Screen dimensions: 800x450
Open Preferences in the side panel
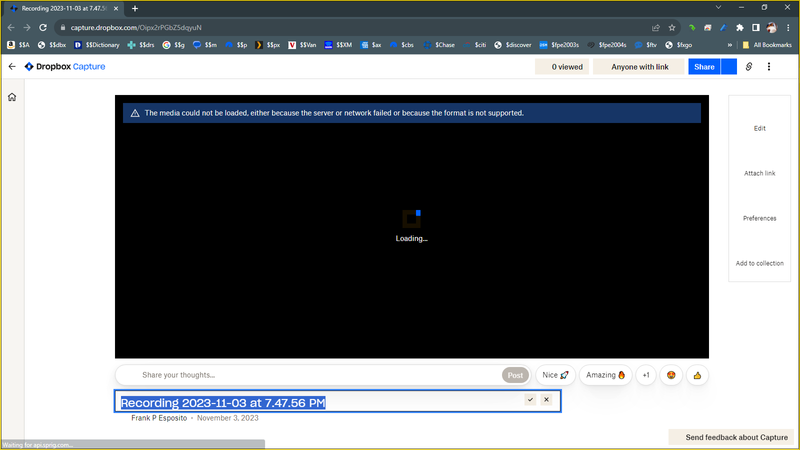759,218
